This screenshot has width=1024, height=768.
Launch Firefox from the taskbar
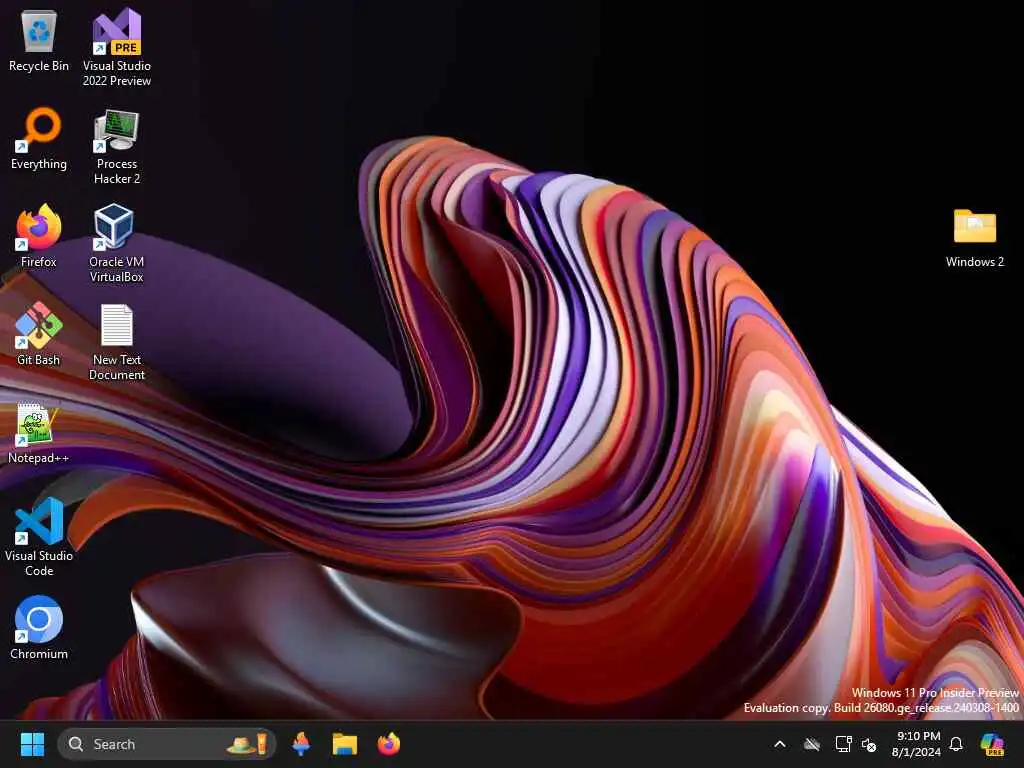click(389, 744)
